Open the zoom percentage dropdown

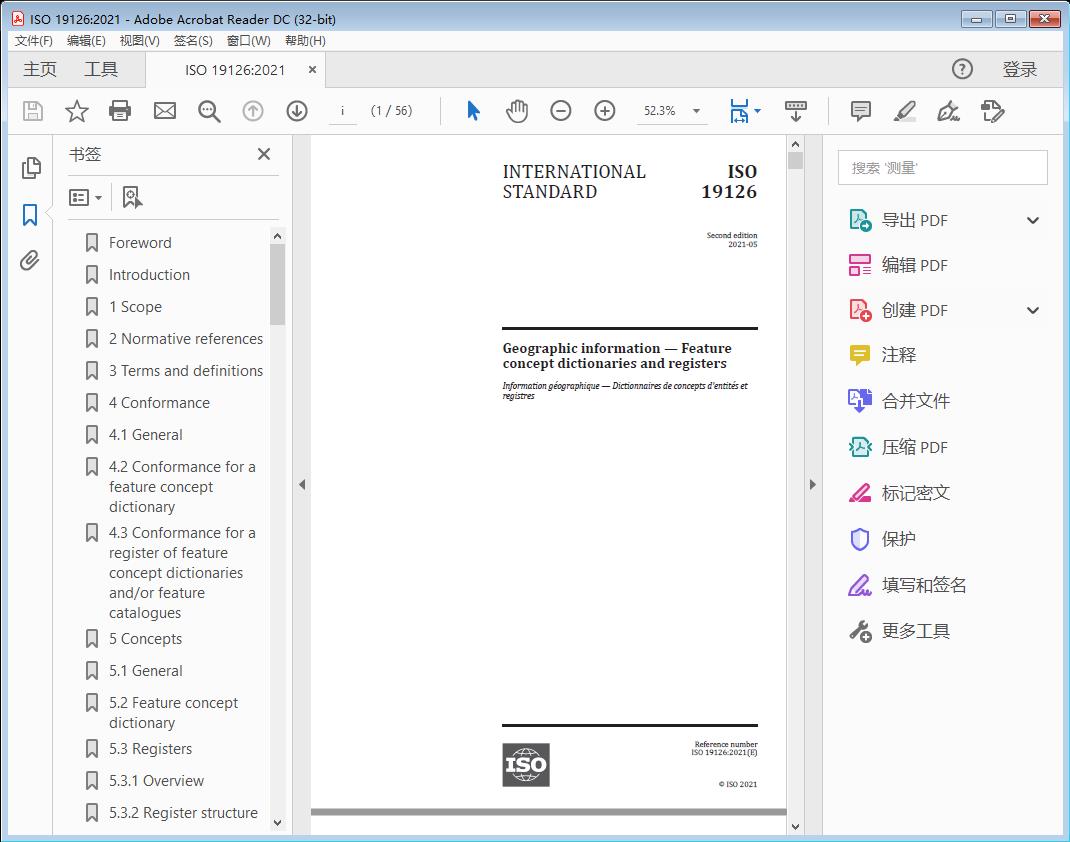tap(694, 111)
